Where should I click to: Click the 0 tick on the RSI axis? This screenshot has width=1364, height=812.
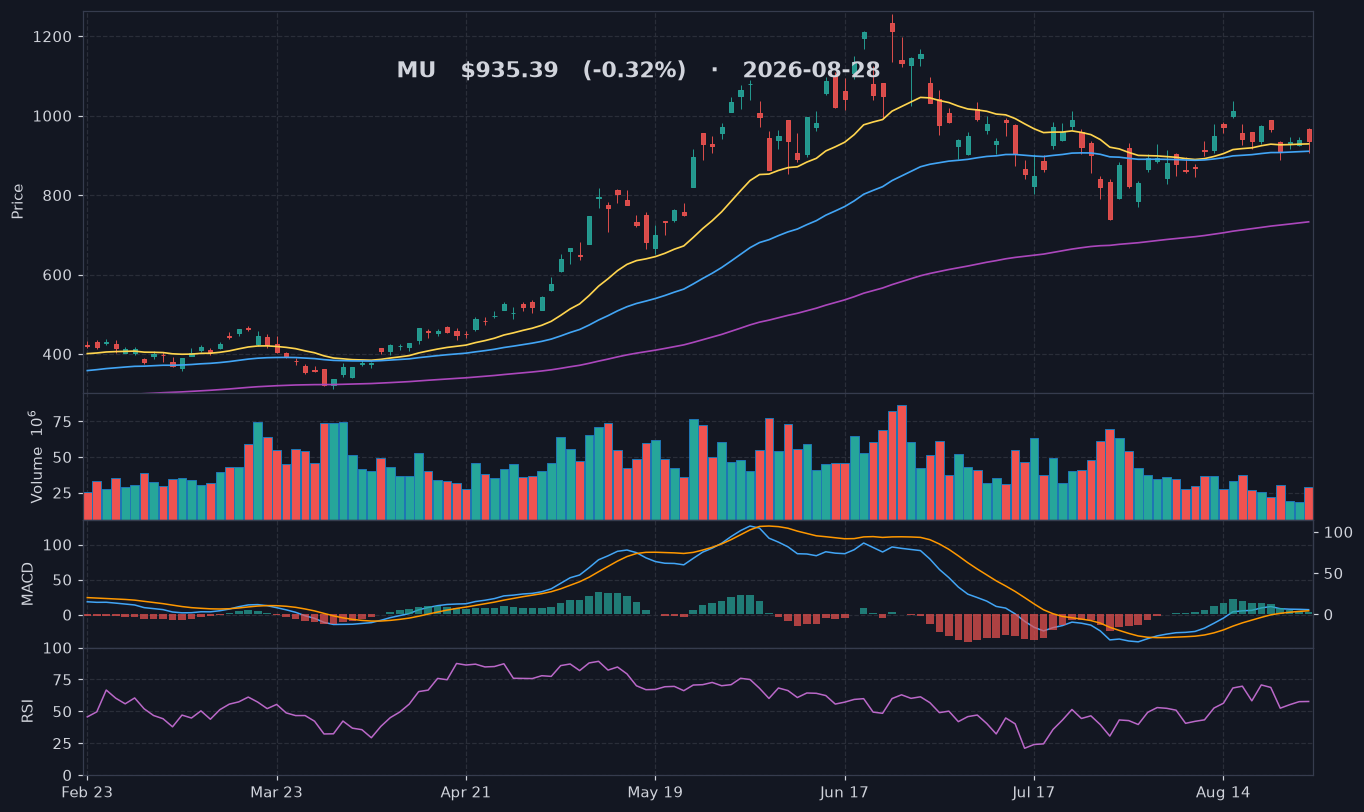point(67,775)
